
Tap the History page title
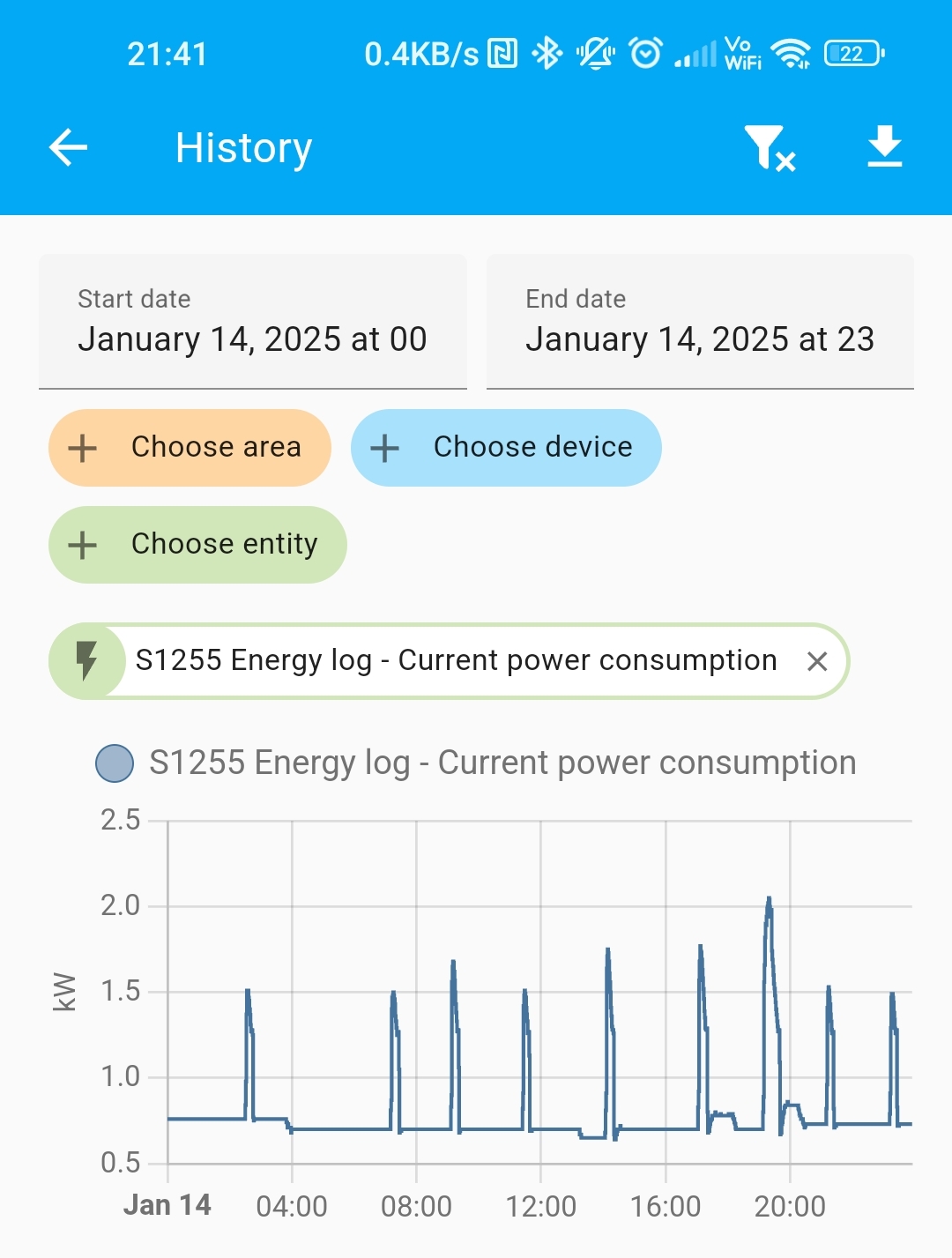tap(244, 148)
